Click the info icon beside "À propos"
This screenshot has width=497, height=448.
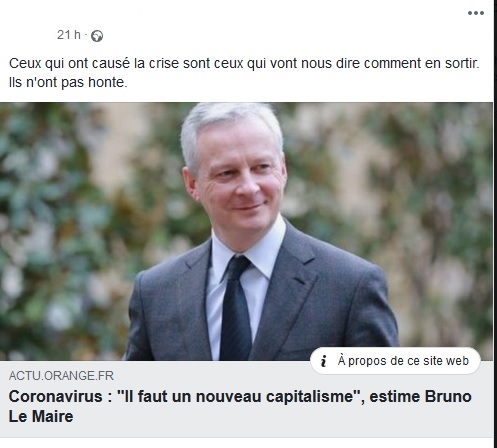pos(323,361)
